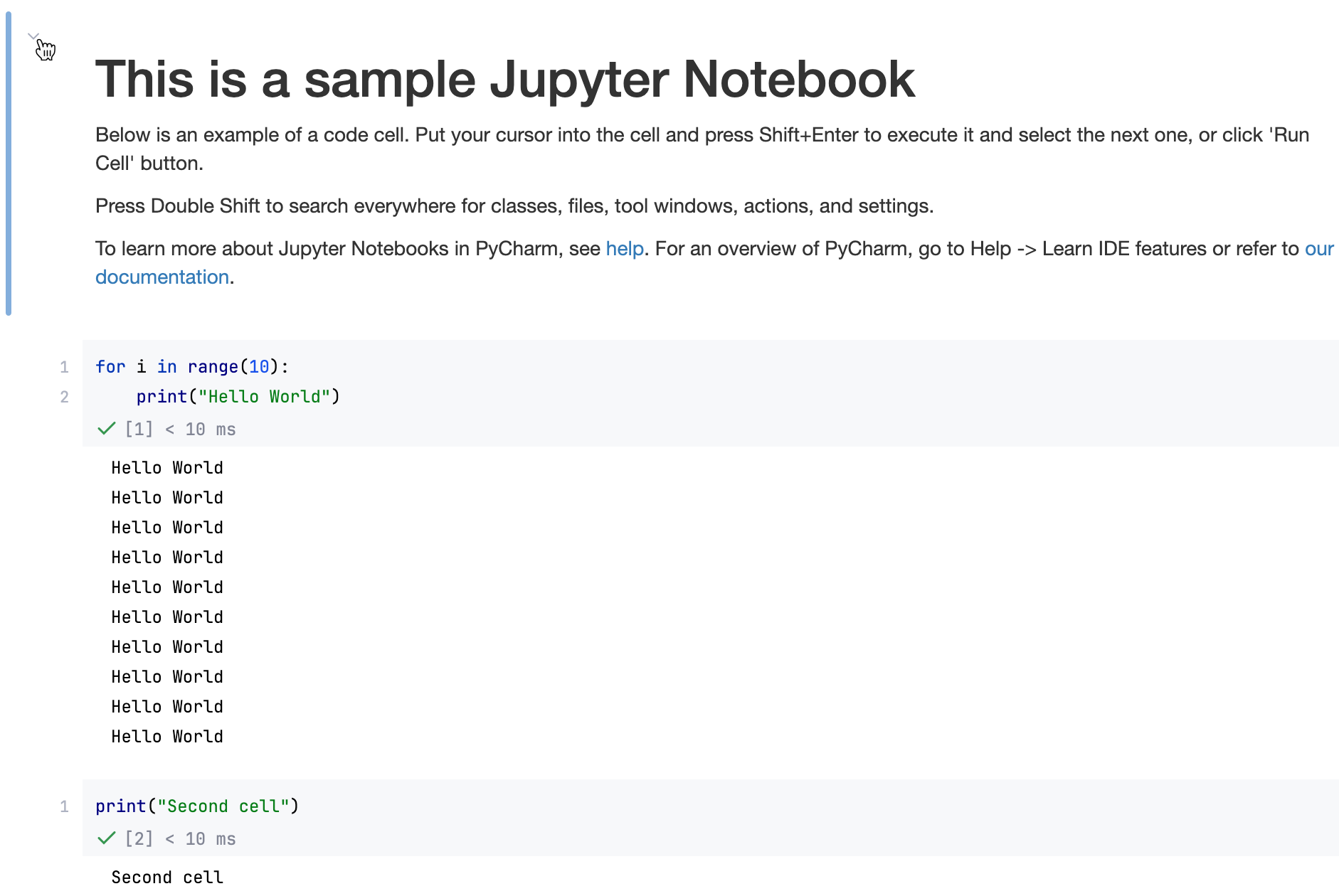Click the "< 10 ms" timing of second cell
The width and height of the screenshot is (1339, 896).
200,838
